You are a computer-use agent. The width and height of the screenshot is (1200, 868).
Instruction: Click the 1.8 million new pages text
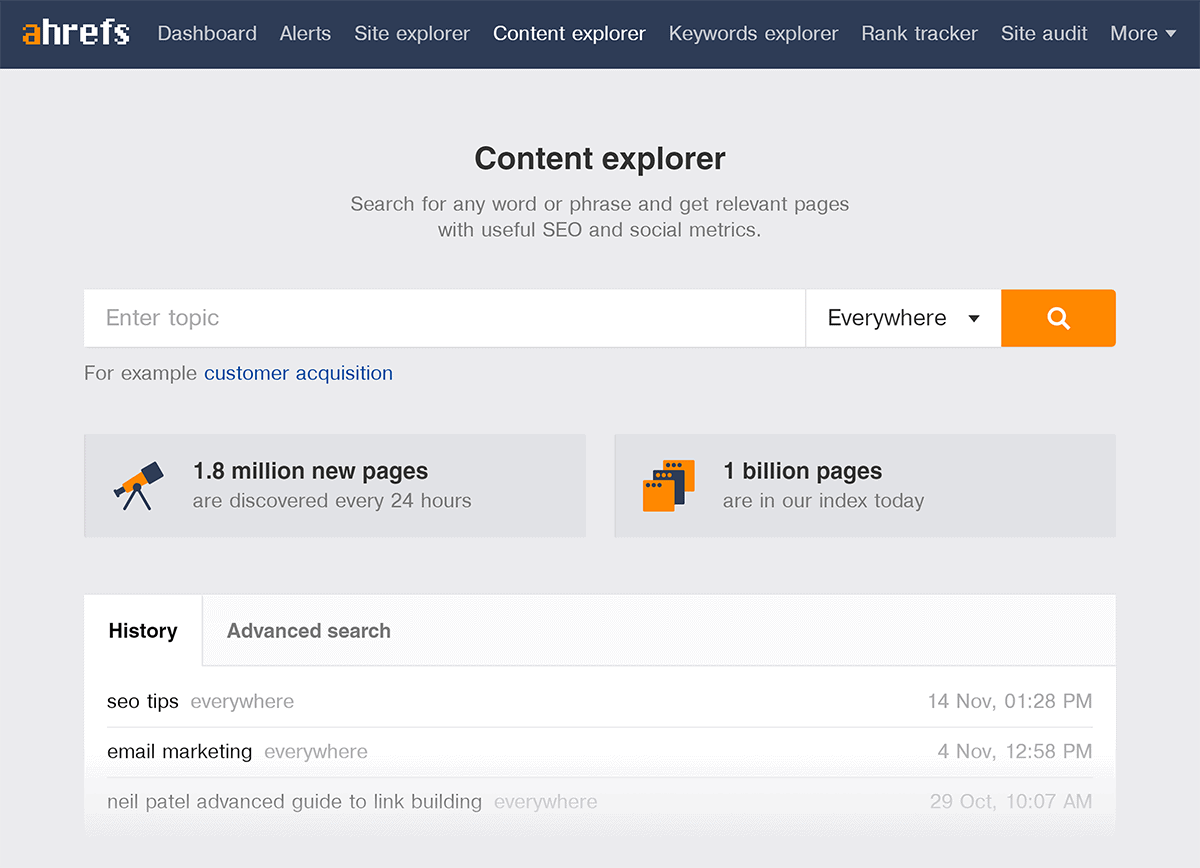(310, 471)
